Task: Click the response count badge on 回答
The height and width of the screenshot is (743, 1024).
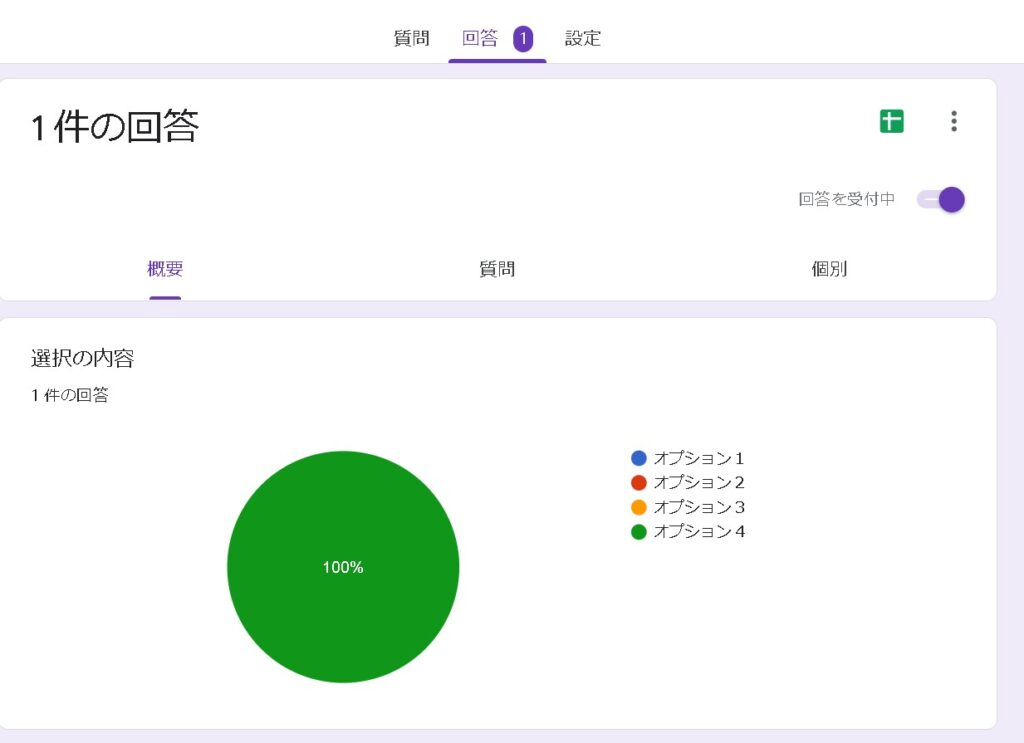Action: point(523,39)
